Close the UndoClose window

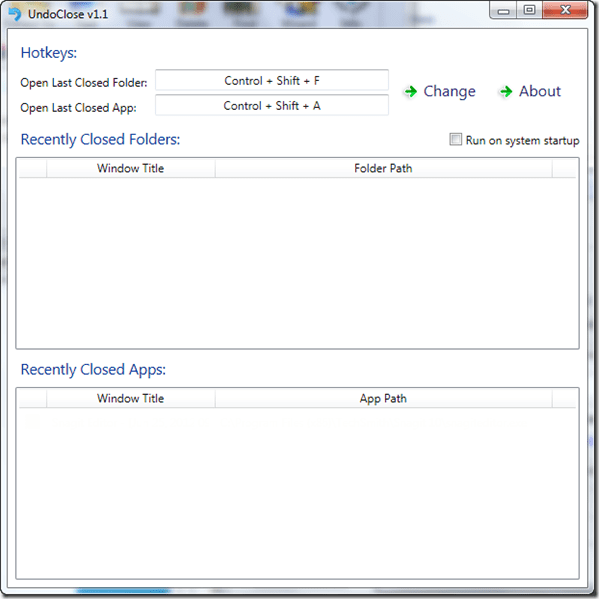[565, 10]
